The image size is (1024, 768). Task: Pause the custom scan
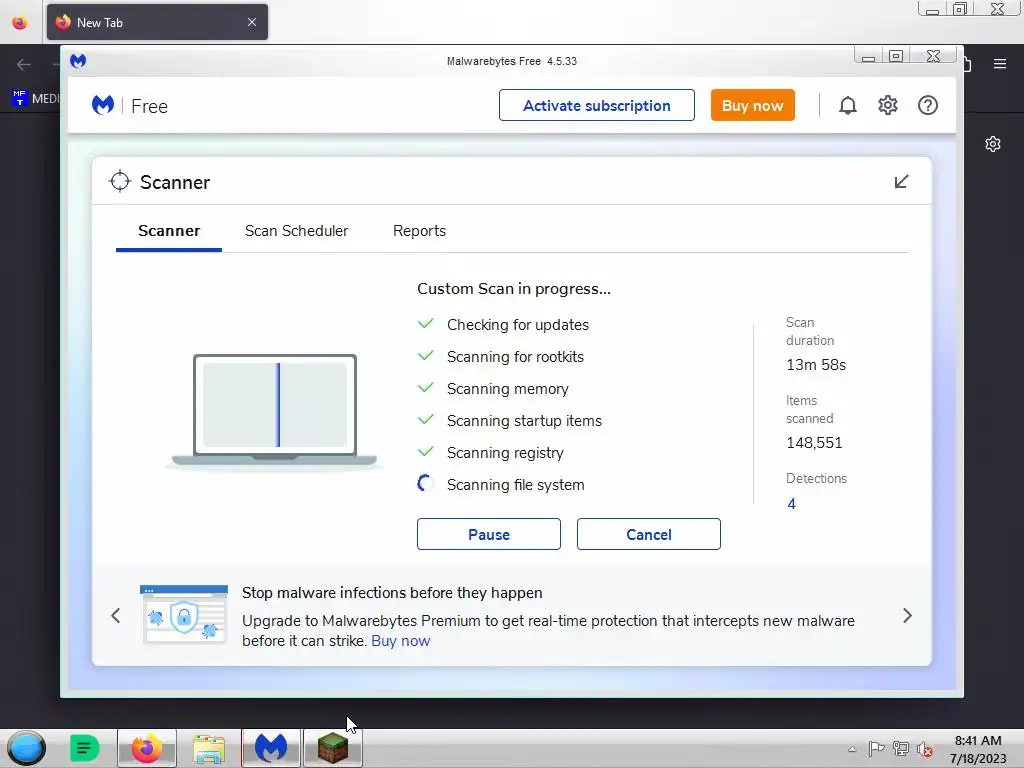tap(488, 534)
